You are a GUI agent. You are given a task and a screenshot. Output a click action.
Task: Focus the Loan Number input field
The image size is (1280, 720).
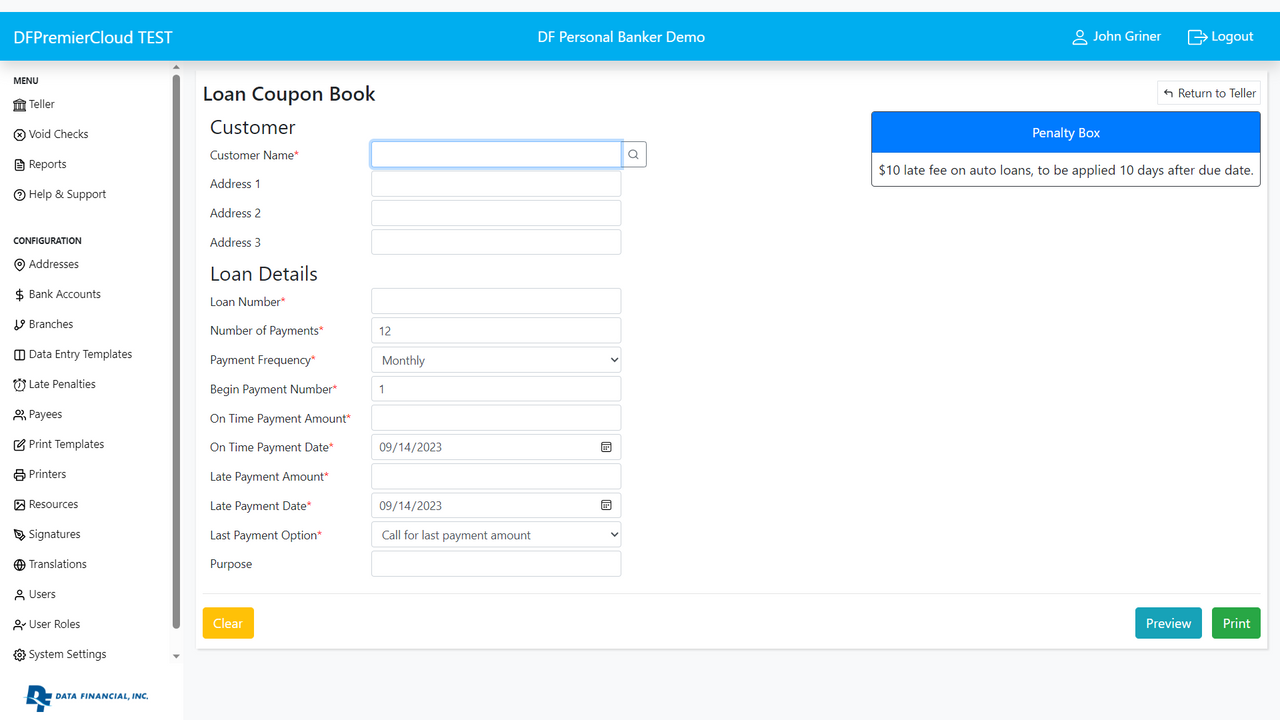pos(496,301)
